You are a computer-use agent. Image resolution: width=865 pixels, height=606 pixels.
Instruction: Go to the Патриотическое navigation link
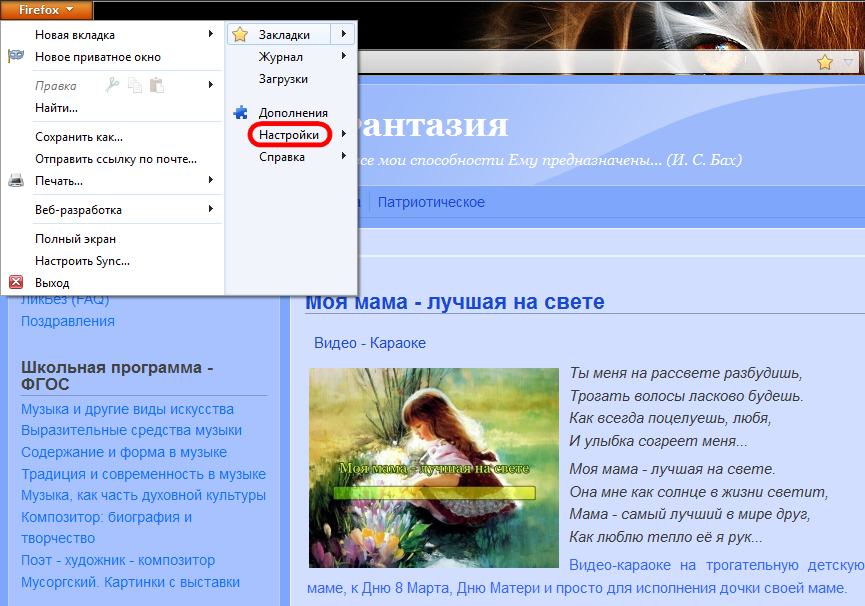[431, 202]
